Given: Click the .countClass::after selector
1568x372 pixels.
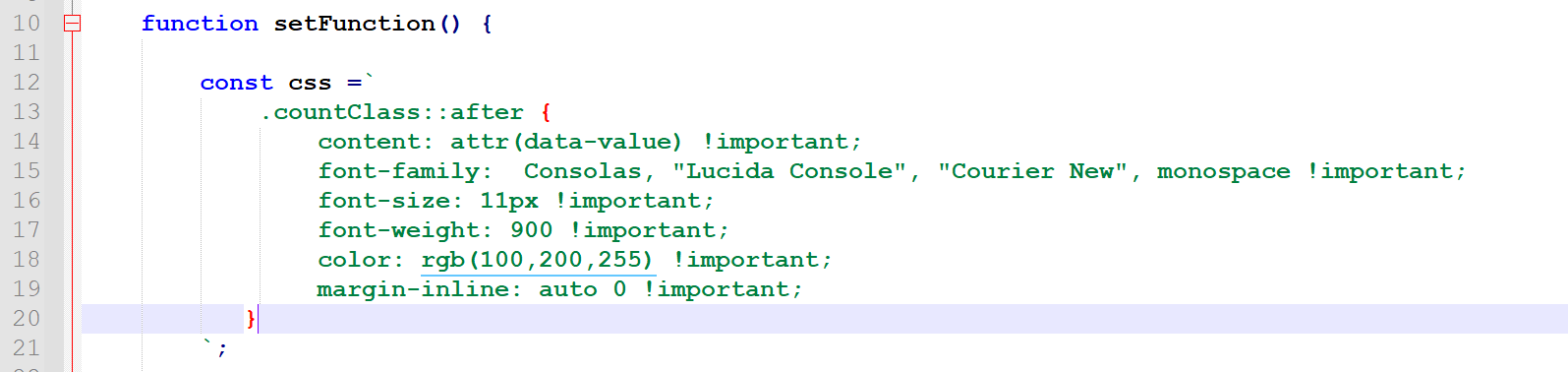Looking at the screenshot, I should pos(391,112).
